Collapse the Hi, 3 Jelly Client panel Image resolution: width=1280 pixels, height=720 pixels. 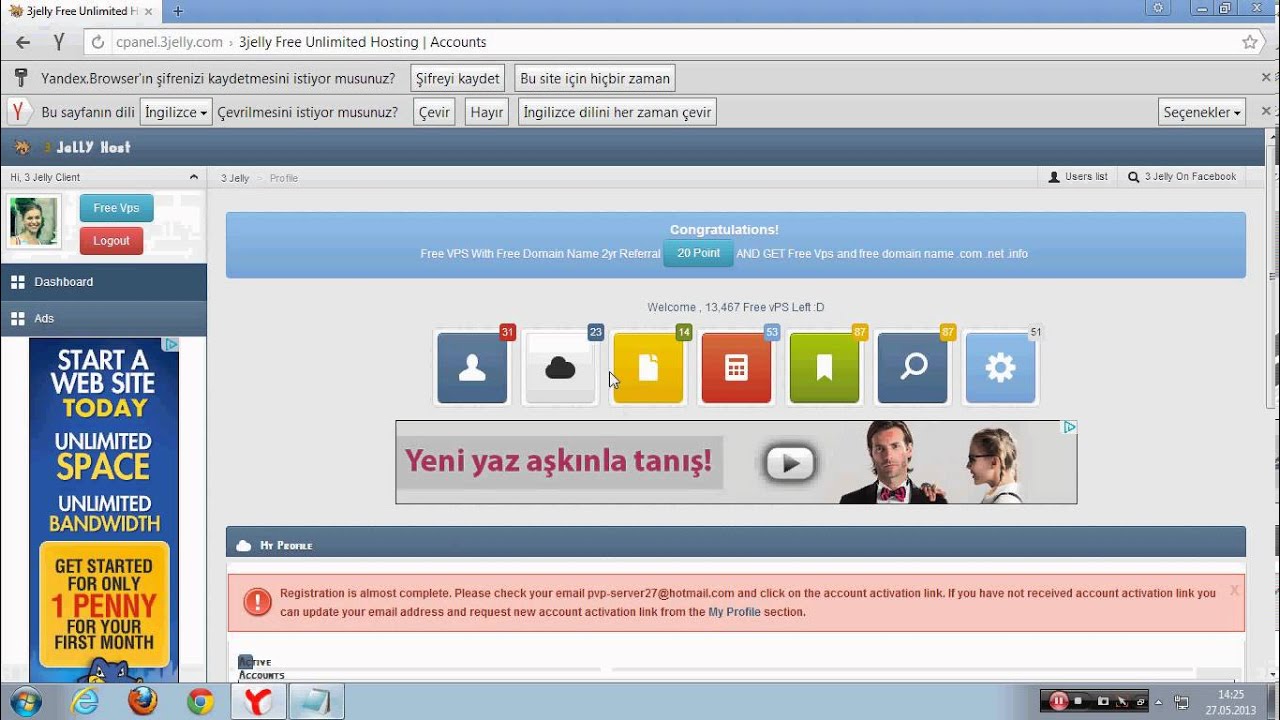(193, 177)
